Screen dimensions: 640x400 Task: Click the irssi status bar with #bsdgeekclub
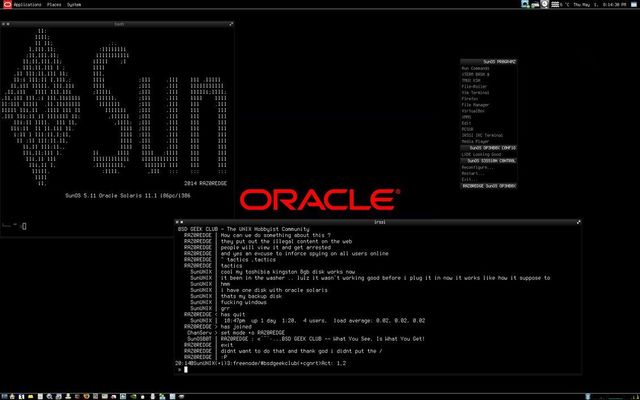[260, 363]
